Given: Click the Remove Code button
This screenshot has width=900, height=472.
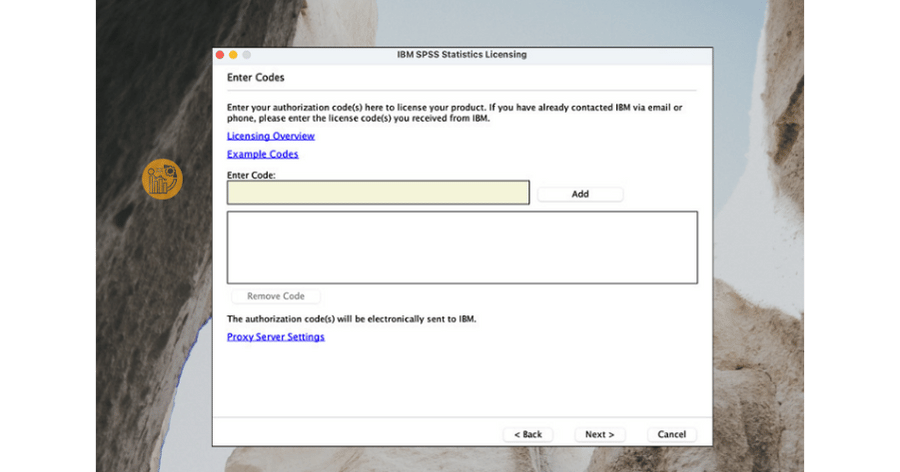Looking at the screenshot, I should point(275,296).
